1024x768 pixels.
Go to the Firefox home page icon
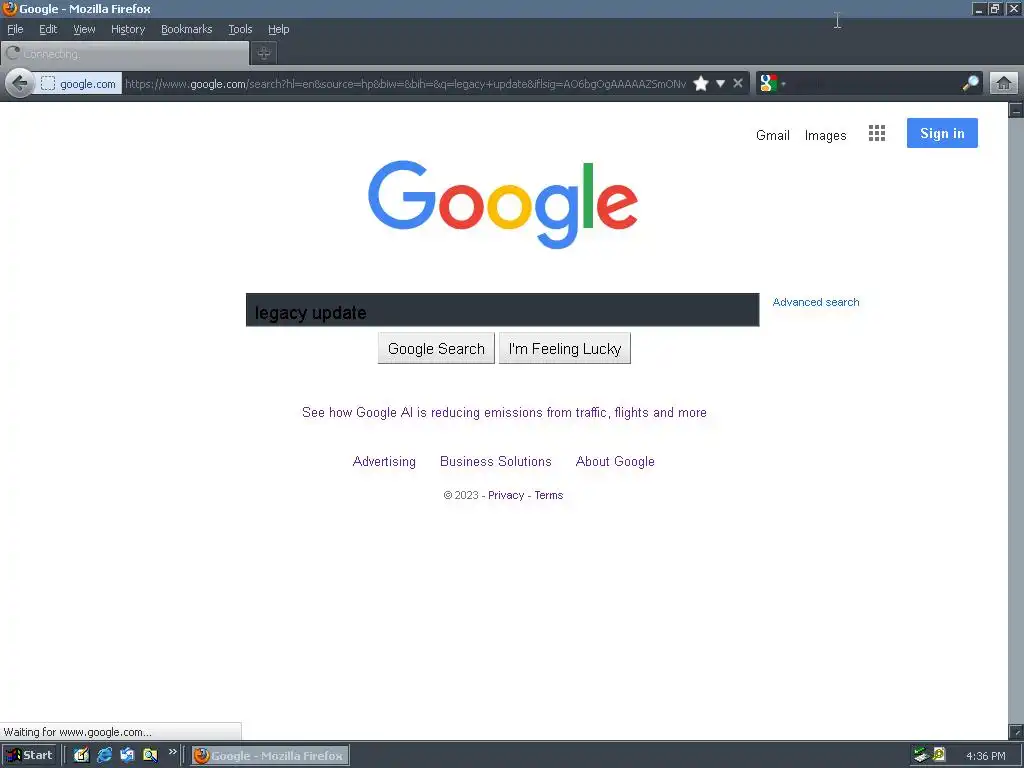[1004, 84]
